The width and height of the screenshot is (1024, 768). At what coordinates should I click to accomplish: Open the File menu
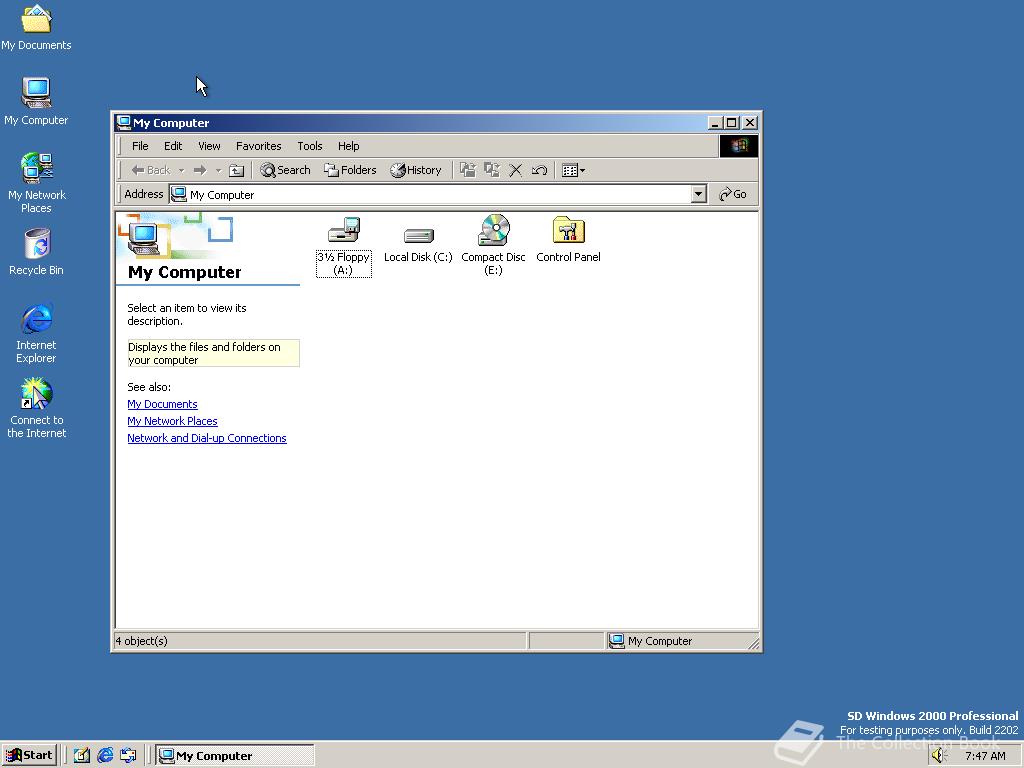coord(140,146)
